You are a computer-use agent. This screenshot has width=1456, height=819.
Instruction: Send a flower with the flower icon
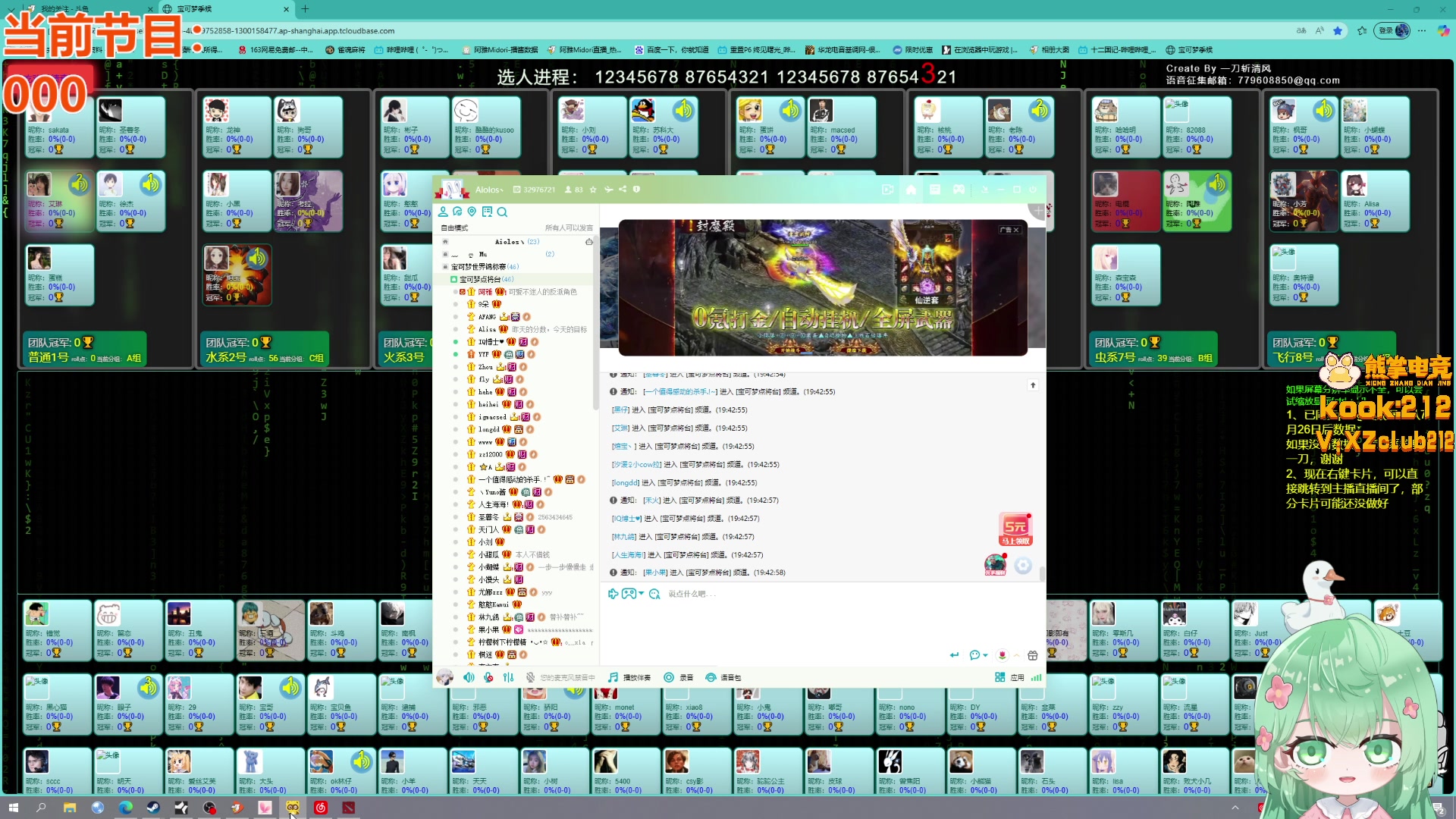pyautogui.click(x=1002, y=655)
